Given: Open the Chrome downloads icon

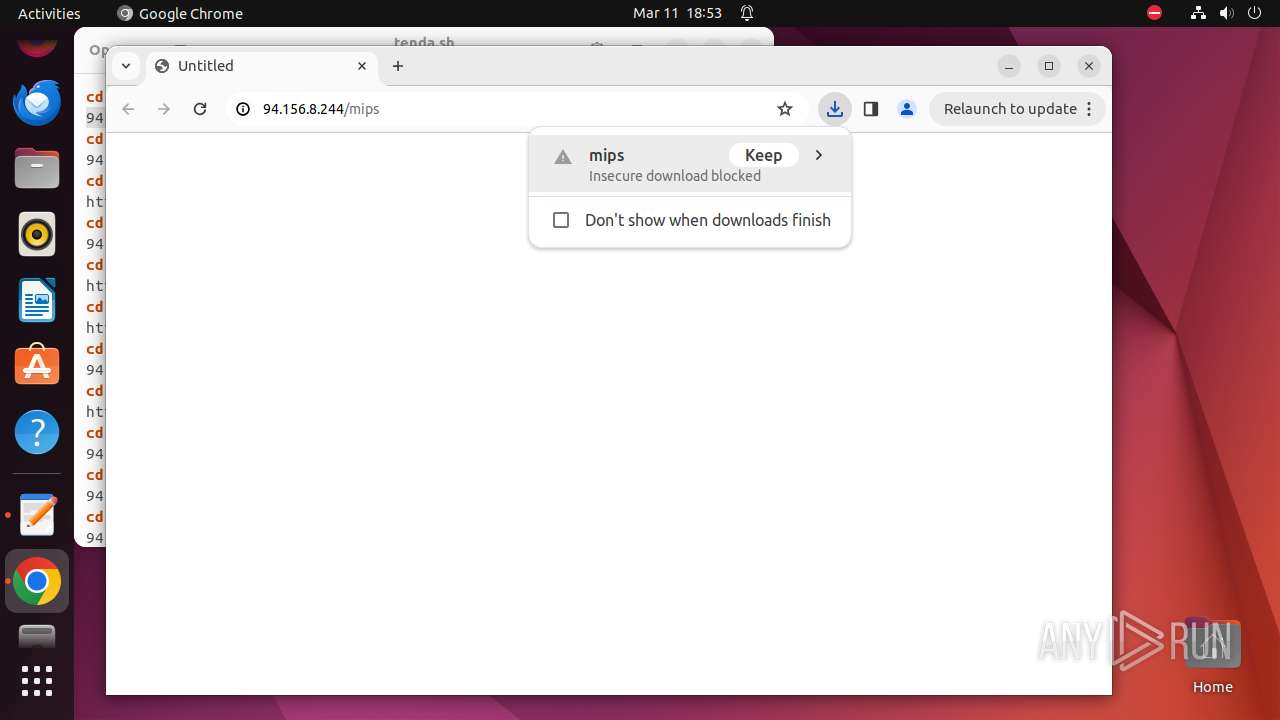Looking at the screenshot, I should (835, 109).
